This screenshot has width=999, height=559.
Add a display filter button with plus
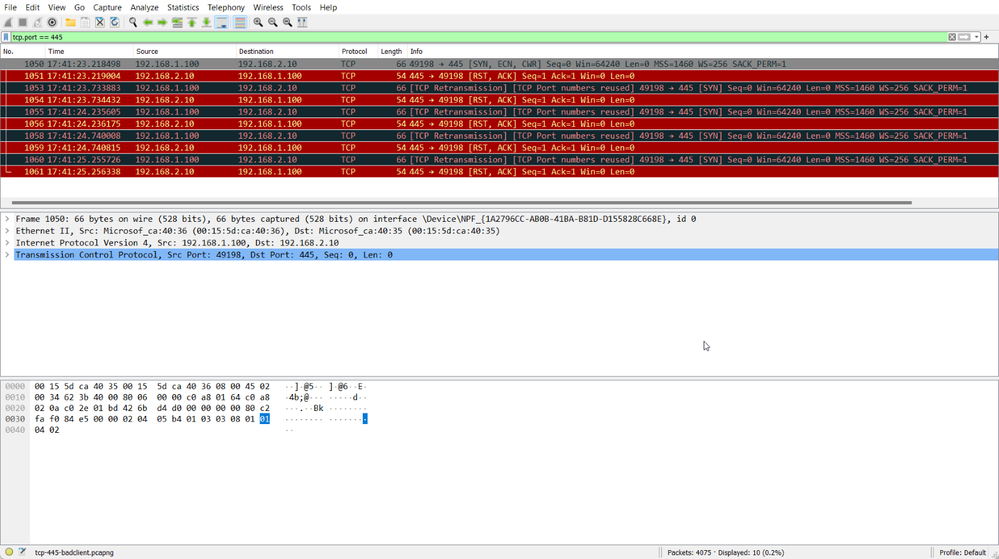click(x=987, y=37)
